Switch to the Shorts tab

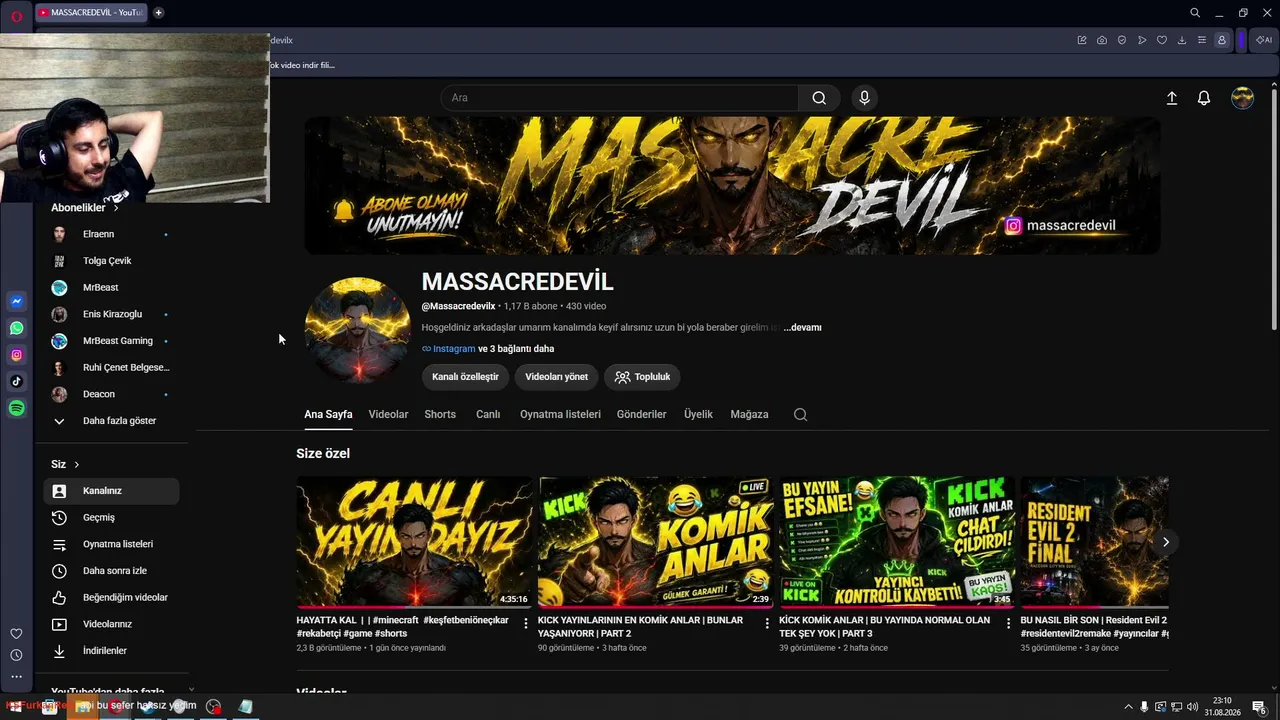(x=440, y=414)
